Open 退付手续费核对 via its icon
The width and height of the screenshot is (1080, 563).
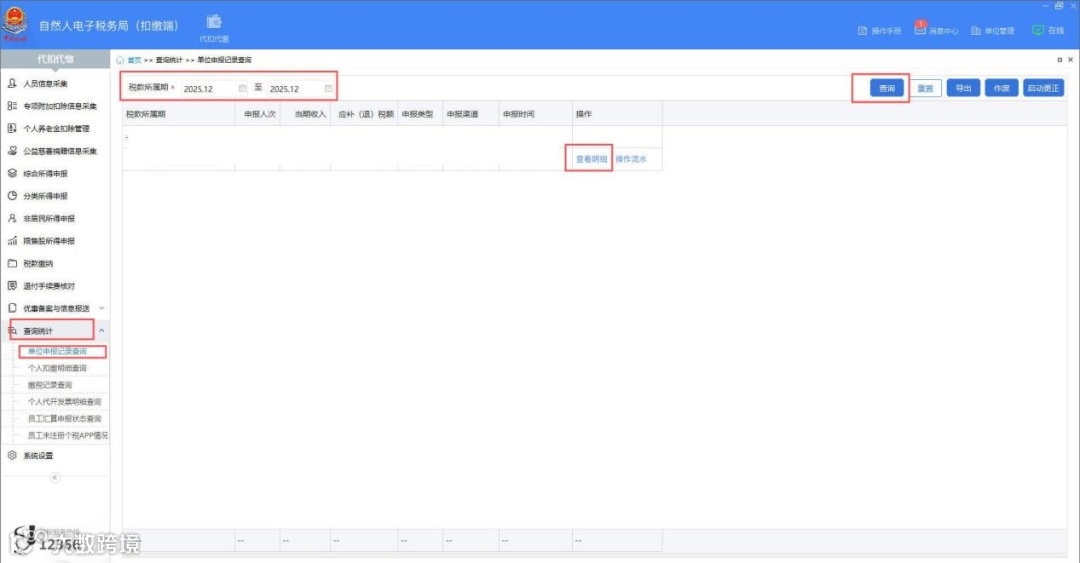(x=12, y=285)
